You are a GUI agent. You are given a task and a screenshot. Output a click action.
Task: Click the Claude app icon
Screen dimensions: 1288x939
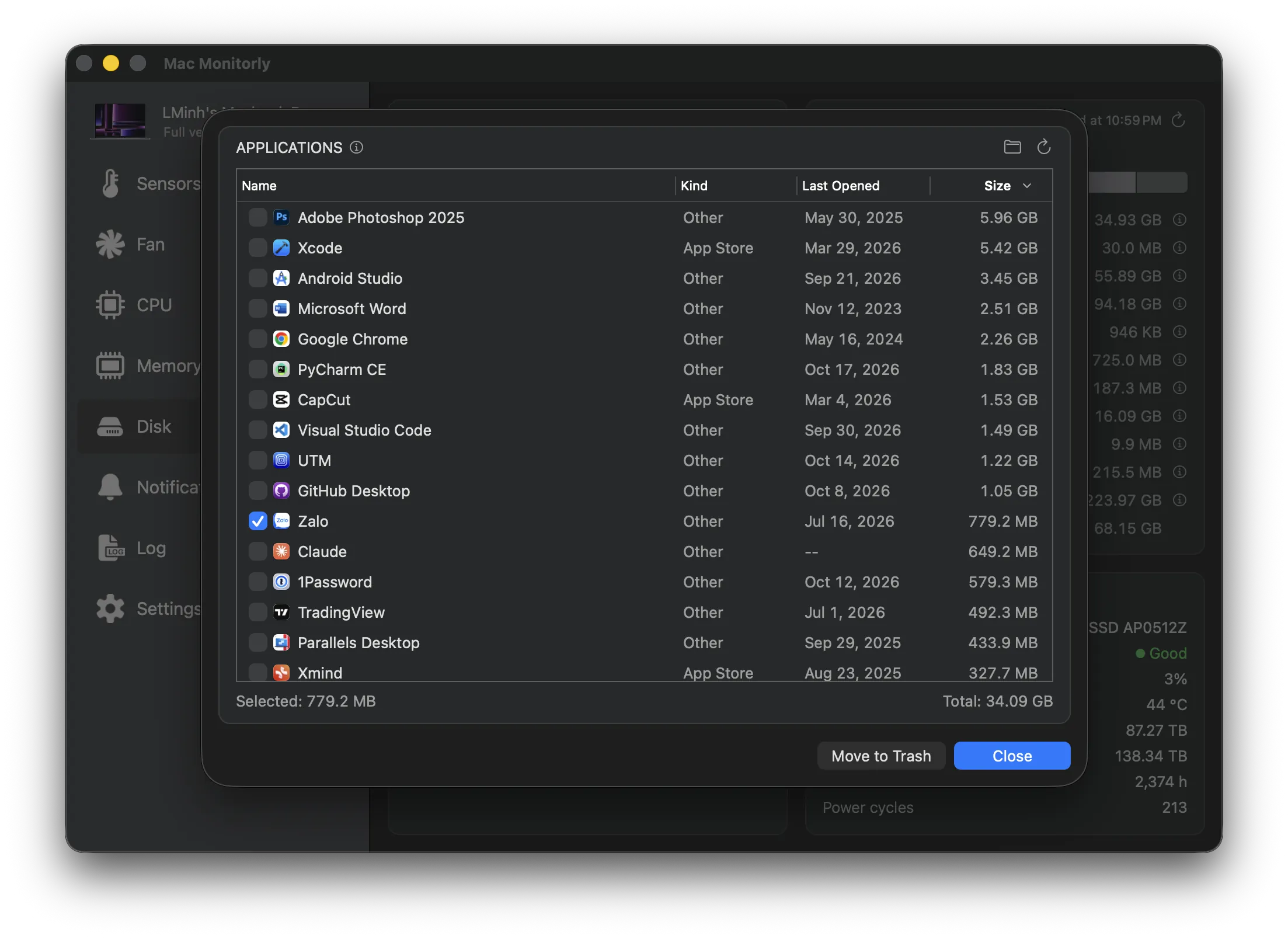tap(281, 551)
